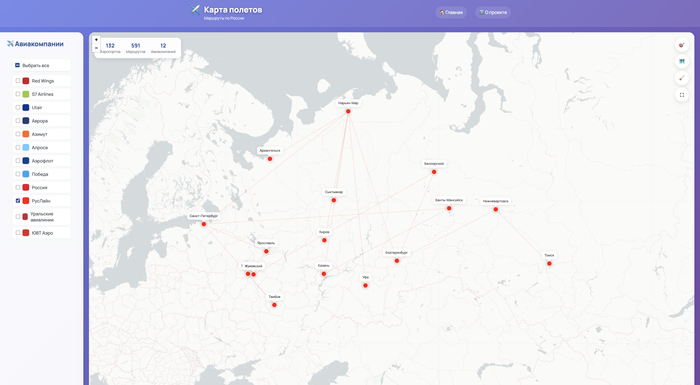The image size is (700, 385).
Task: Open the О проекте navigation link
Action: [x=493, y=13]
